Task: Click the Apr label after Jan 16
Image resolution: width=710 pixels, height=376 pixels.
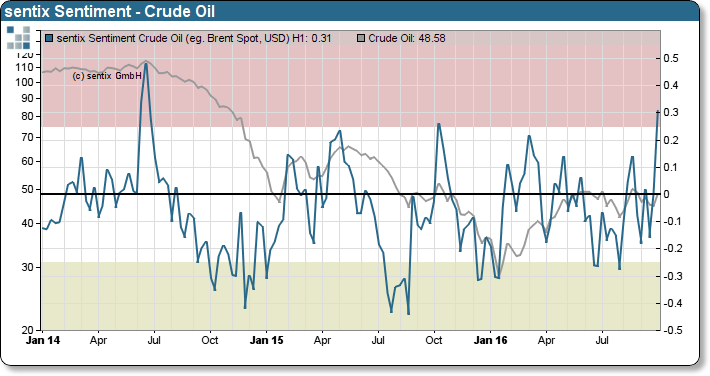Action: pyautogui.click(x=546, y=340)
